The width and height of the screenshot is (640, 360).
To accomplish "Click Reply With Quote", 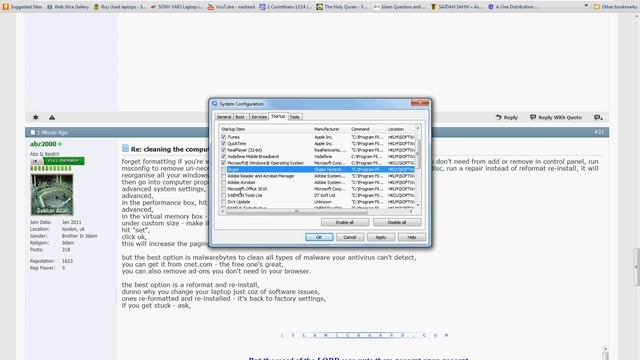I will 556,117.
